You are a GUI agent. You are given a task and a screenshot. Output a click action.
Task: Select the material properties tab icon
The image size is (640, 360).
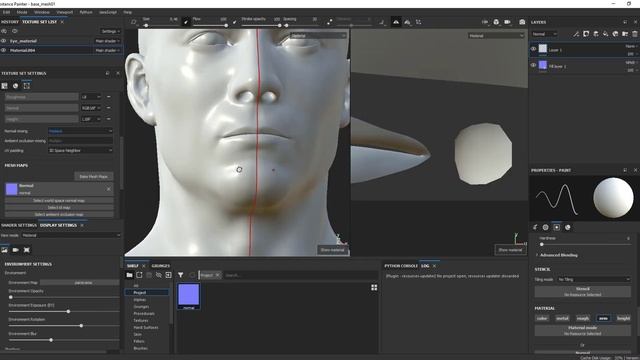(567, 227)
